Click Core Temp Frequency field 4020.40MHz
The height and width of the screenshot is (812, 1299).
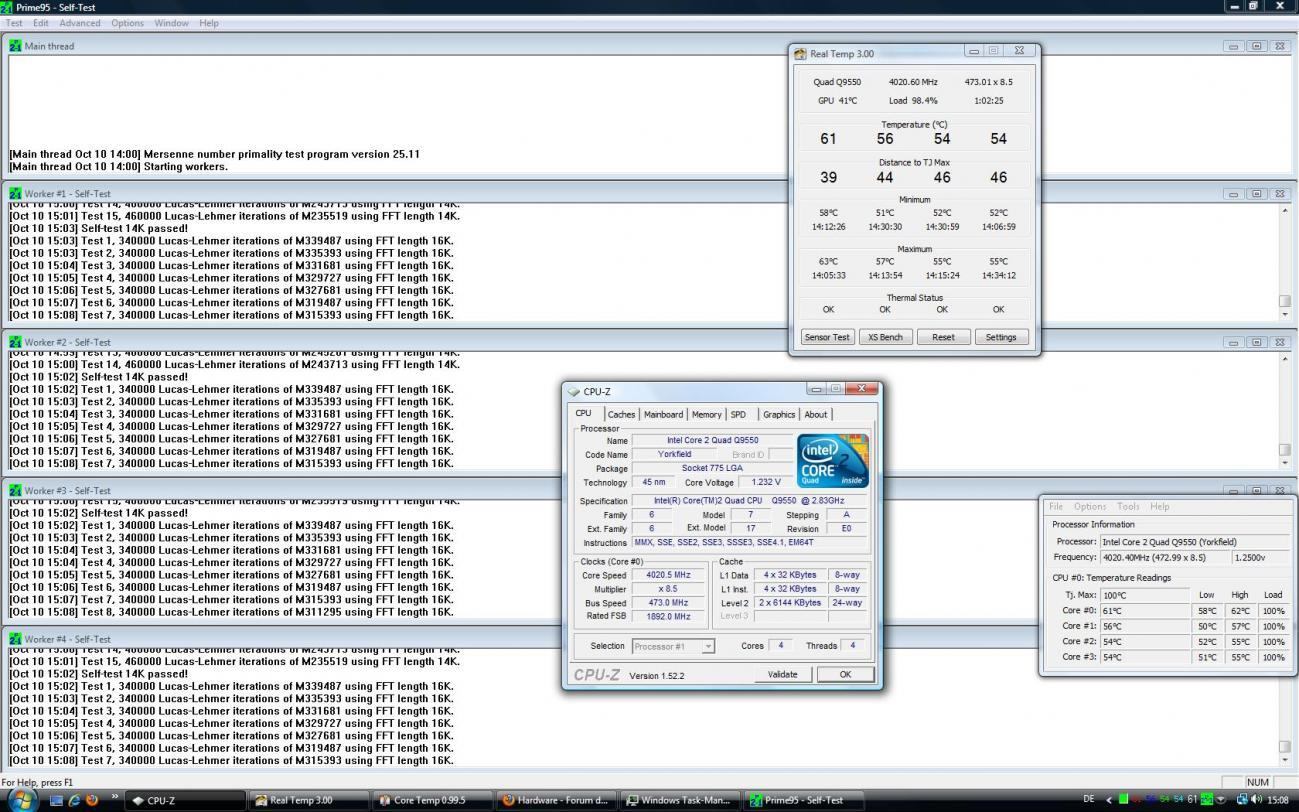click(x=1165, y=558)
